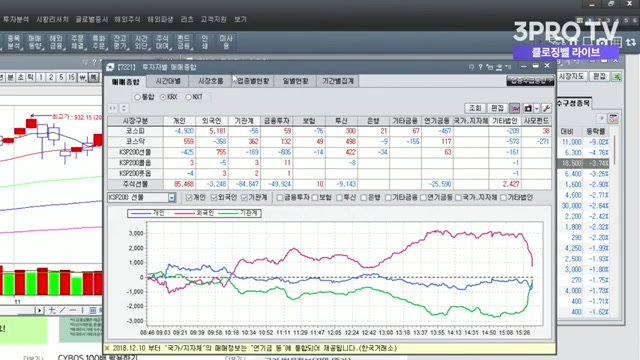Uncheck the 기관계 checkbox
Screen dimensions: 640x360
coord(244,198)
